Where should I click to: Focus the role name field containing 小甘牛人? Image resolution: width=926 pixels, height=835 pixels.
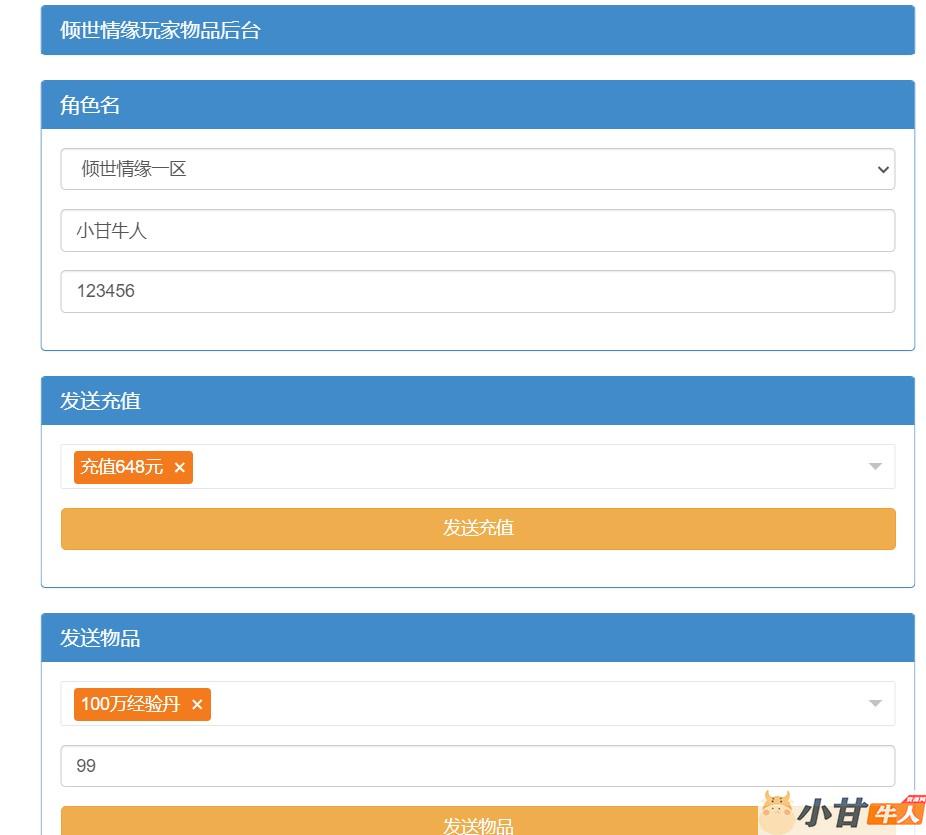coord(477,231)
